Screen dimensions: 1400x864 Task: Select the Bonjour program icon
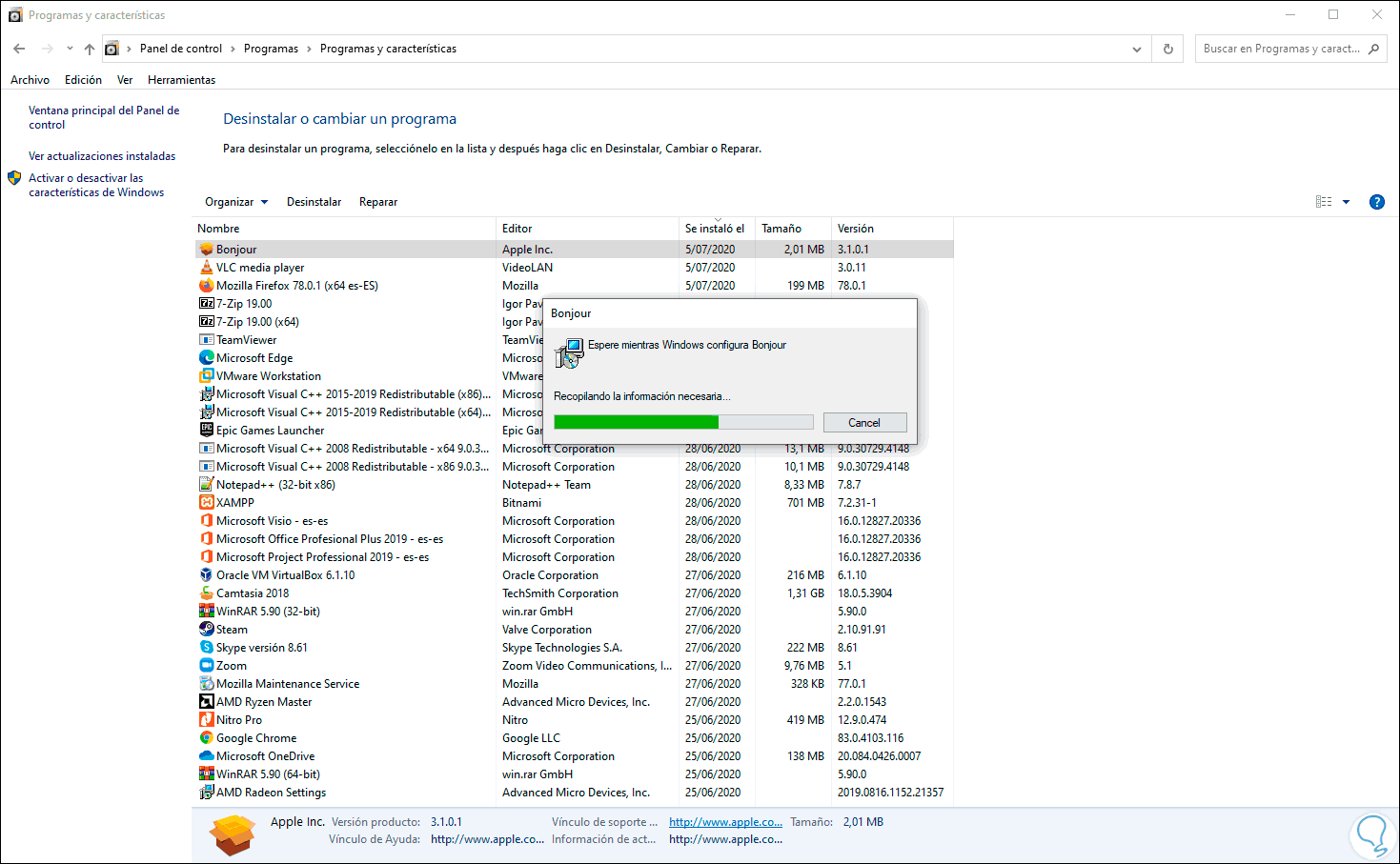(x=206, y=250)
